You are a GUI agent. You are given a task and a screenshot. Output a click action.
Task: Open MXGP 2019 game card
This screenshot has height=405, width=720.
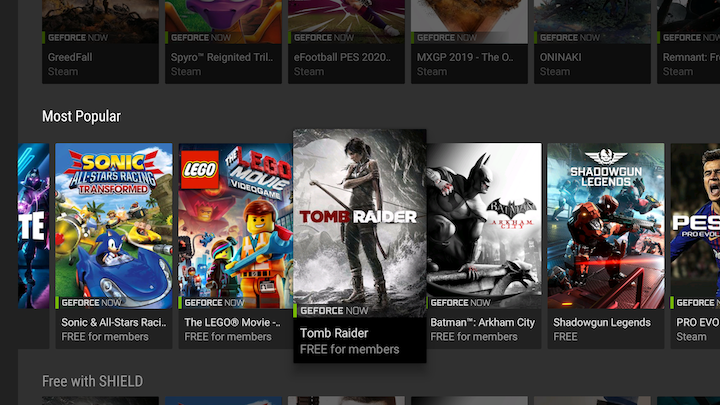(469, 42)
